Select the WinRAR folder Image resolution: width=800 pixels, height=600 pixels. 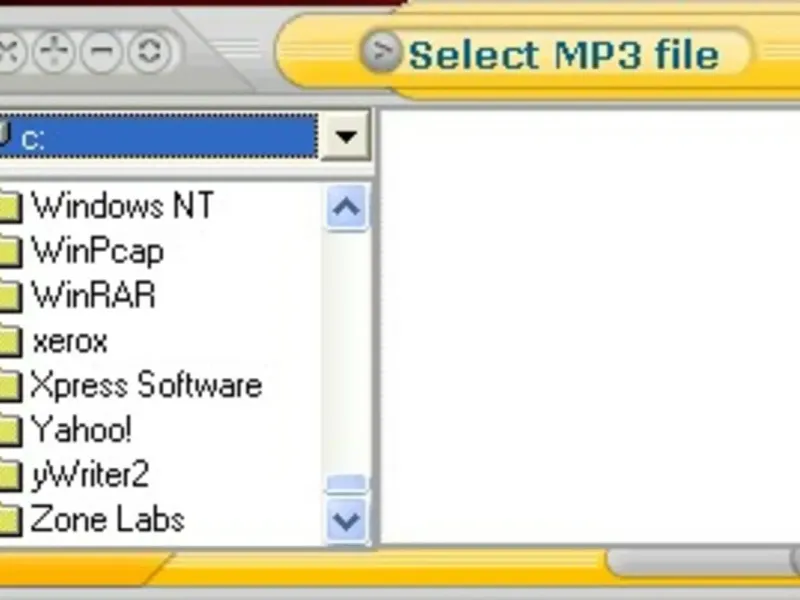(94, 295)
